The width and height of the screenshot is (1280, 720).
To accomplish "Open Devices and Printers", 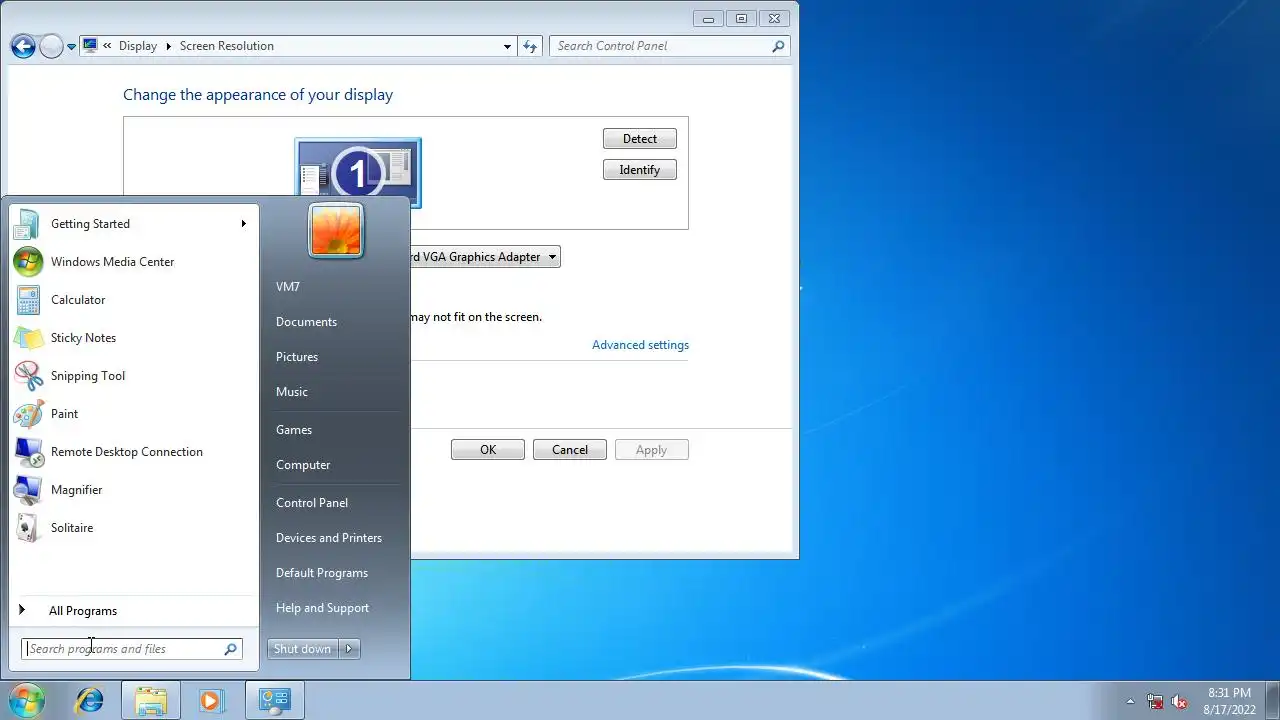I will coord(329,538).
